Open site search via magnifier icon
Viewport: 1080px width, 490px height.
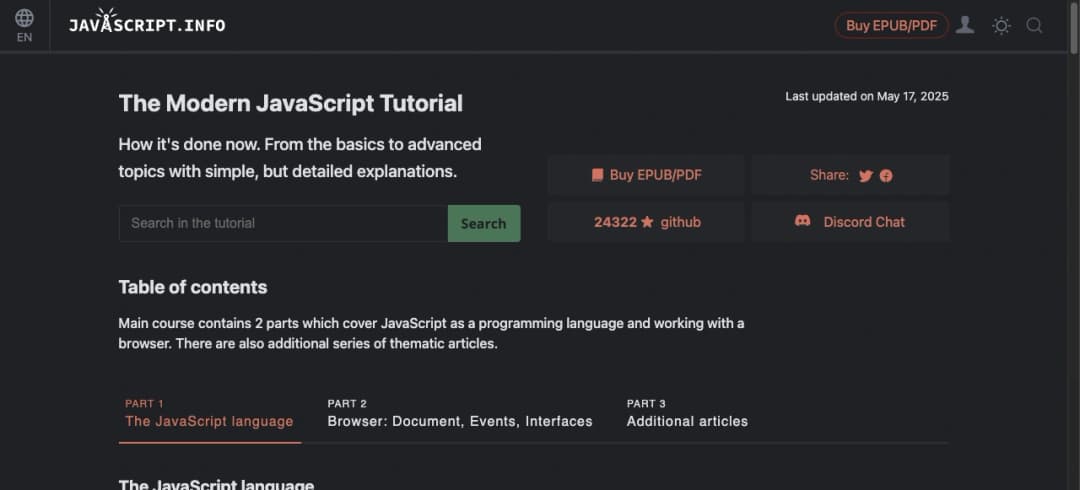1034,26
